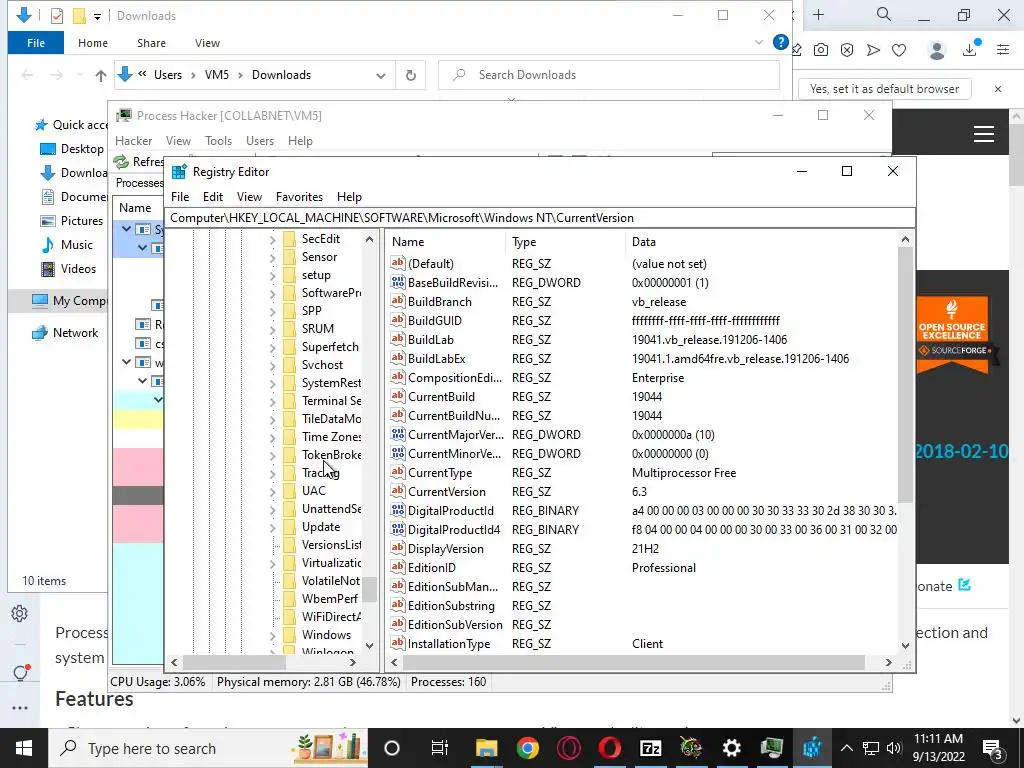Open 7-Zip from the taskbar

(x=650, y=748)
